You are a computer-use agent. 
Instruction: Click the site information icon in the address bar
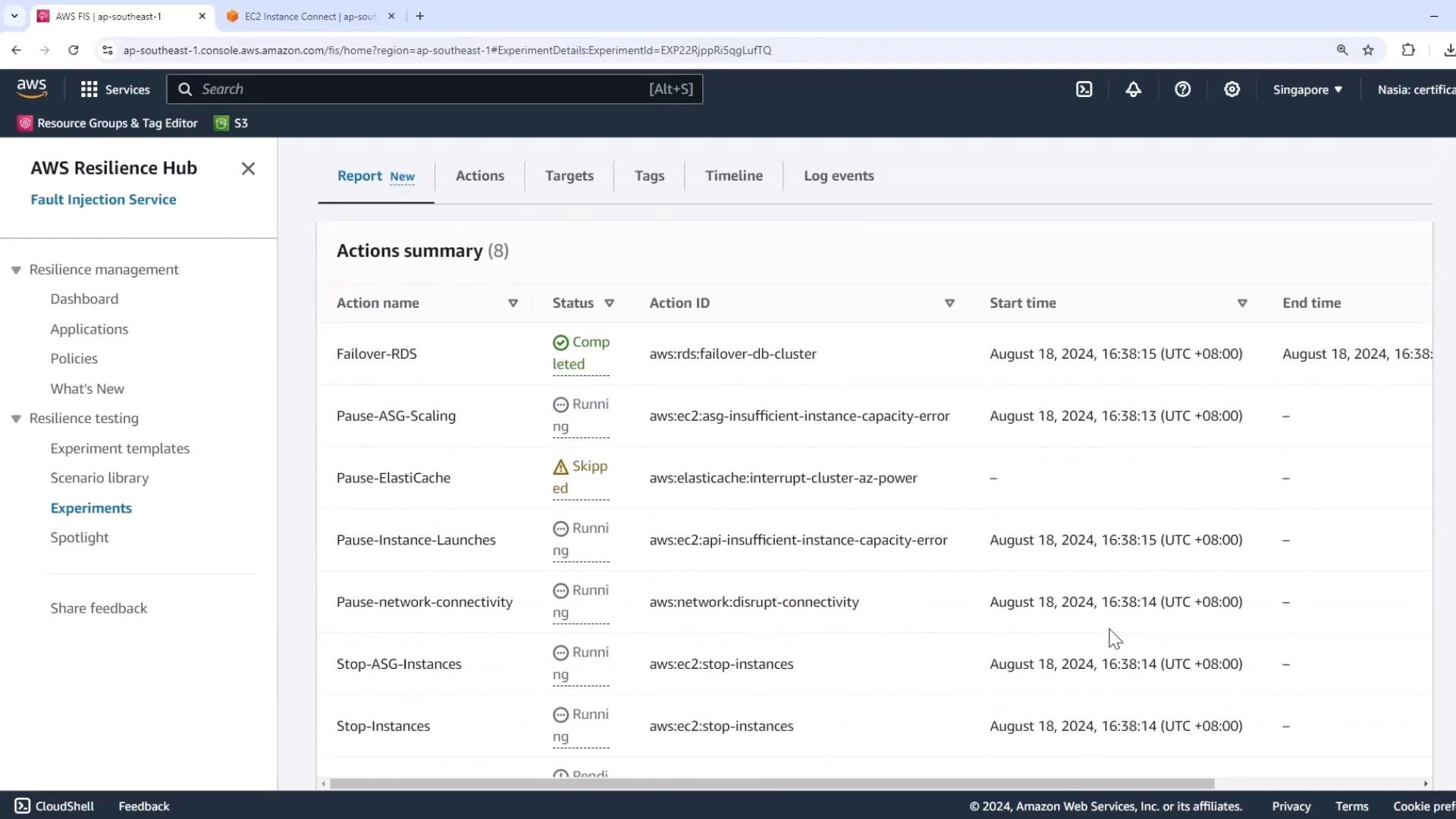[x=107, y=50]
